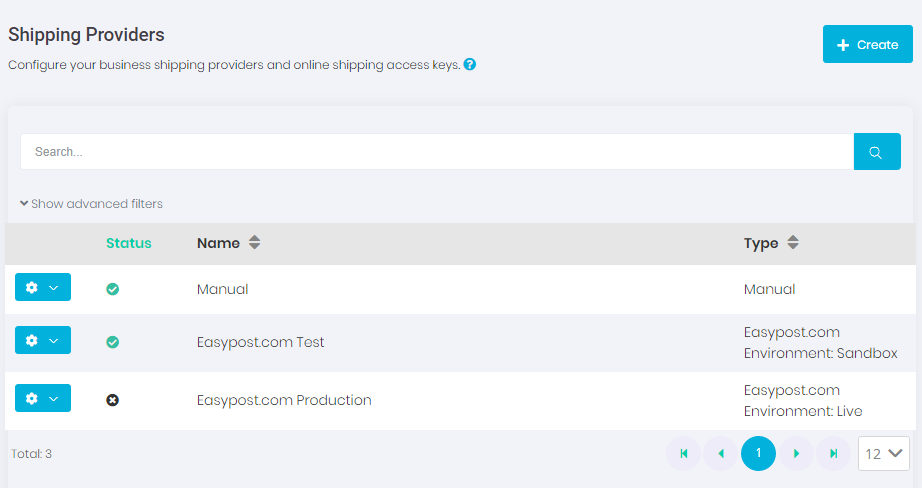
Task: Expand Show advanced filters
Action: (91, 204)
